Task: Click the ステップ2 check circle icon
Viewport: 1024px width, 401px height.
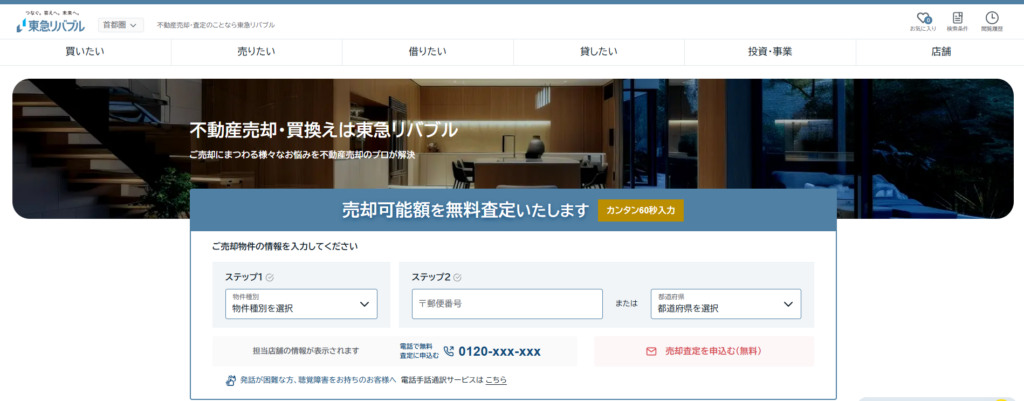Action: 457,277
